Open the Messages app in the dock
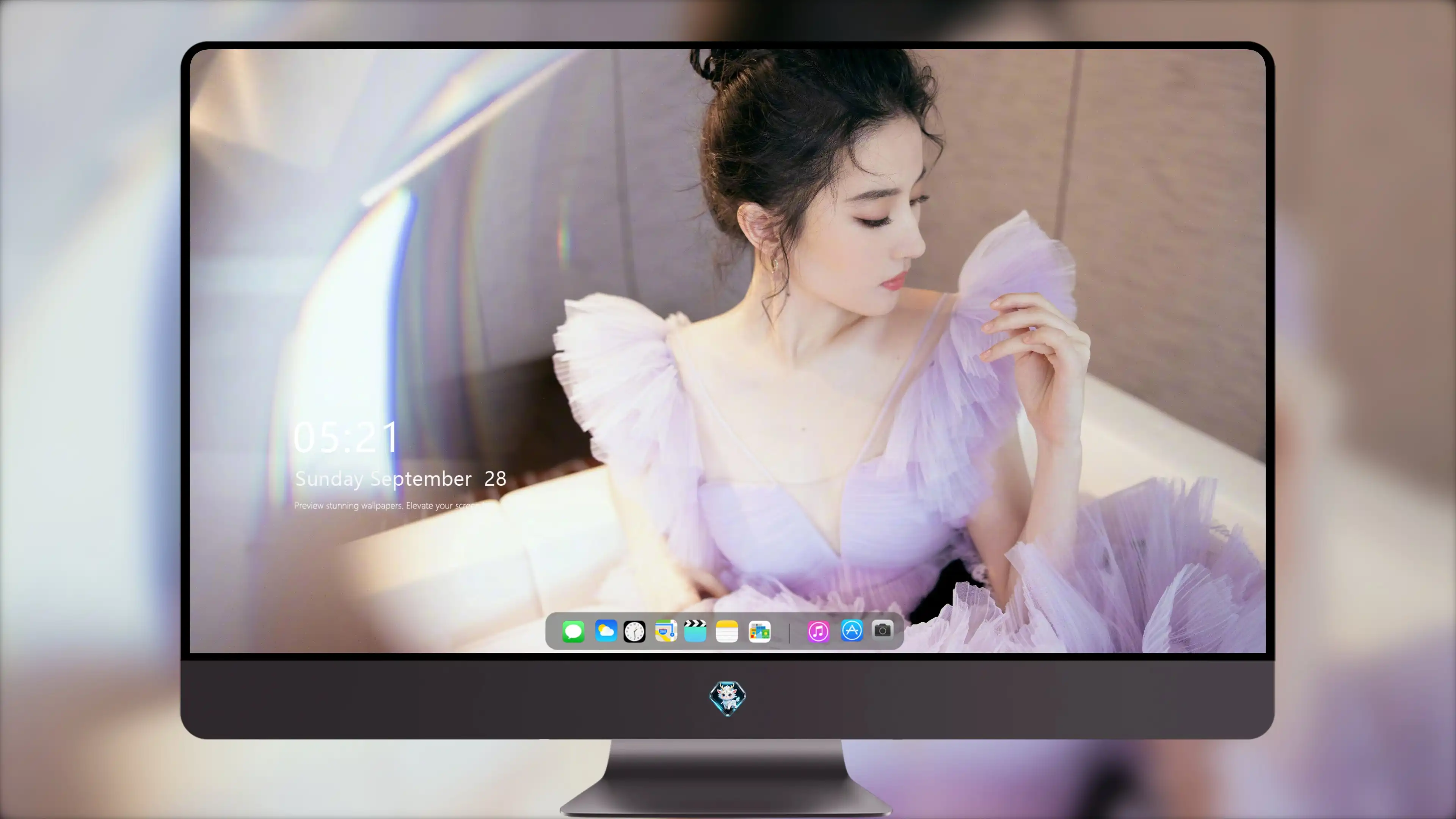The height and width of the screenshot is (819, 1456). coord(573,631)
